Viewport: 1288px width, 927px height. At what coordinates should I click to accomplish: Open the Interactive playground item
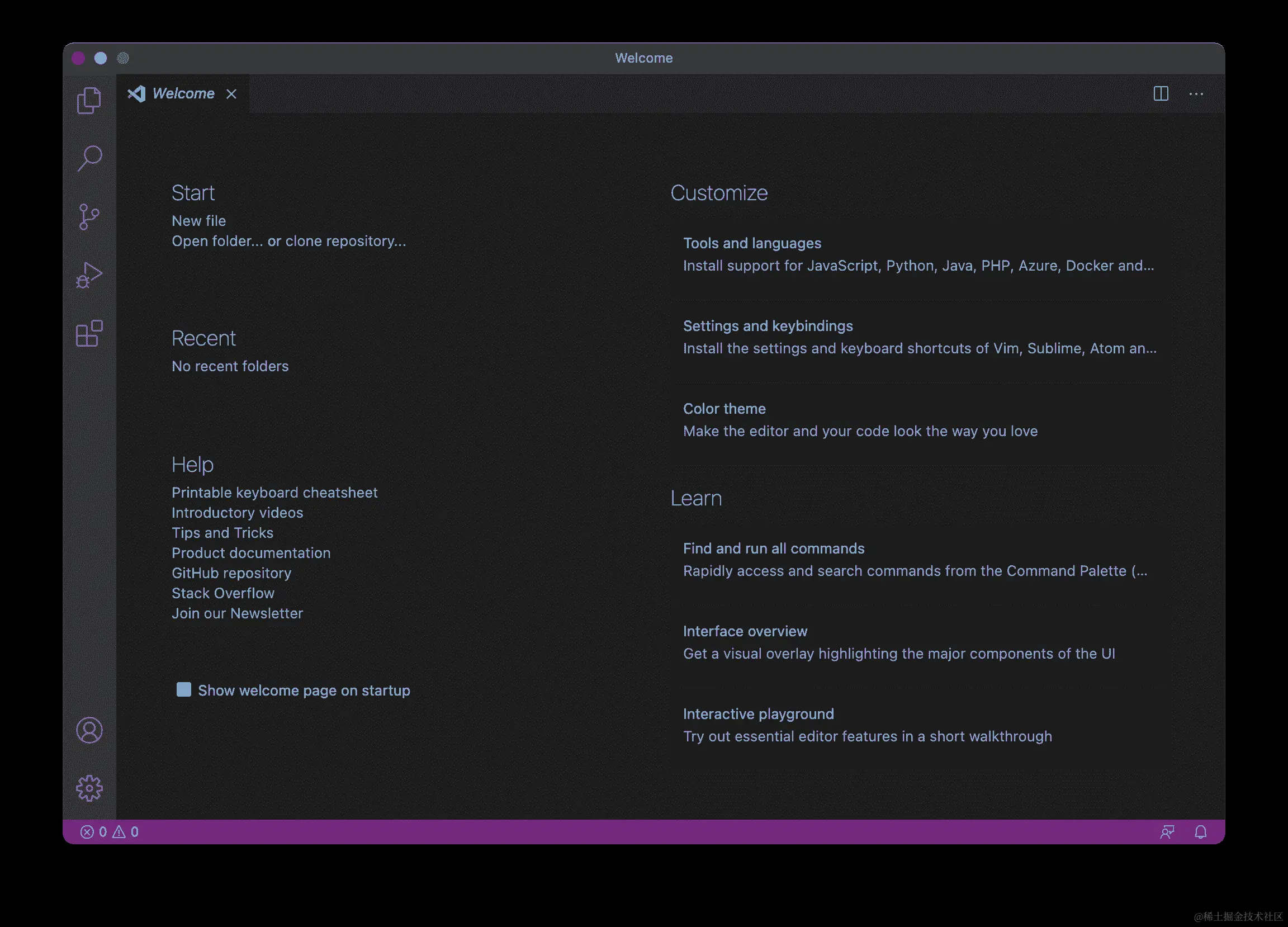click(758, 714)
